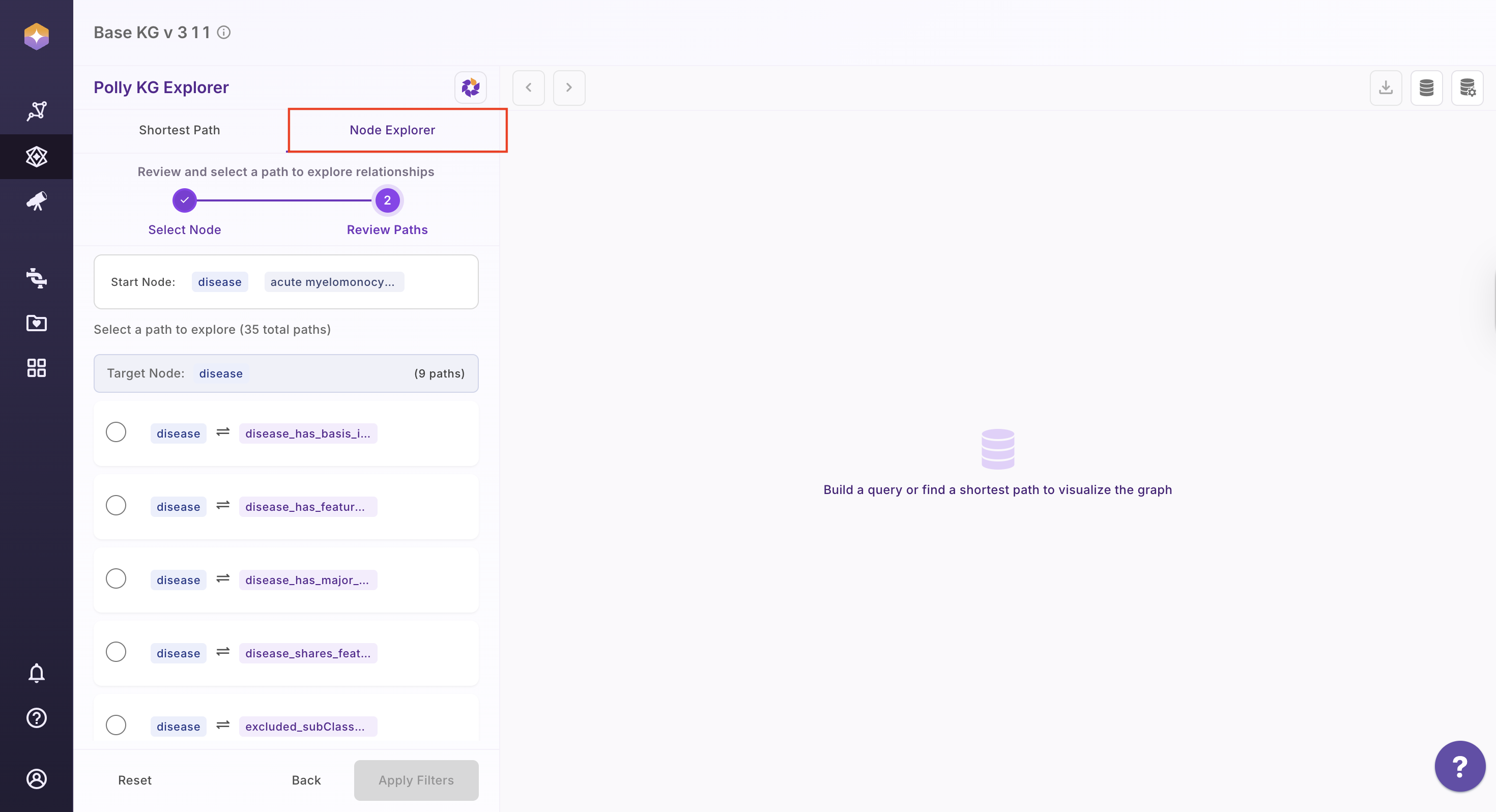
Task: Go to Select Node step circle
Action: 184,200
